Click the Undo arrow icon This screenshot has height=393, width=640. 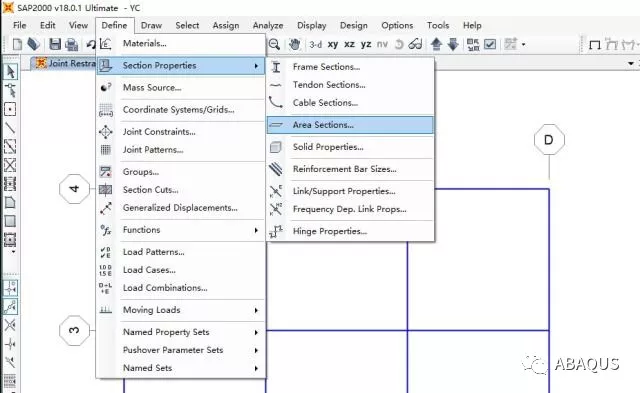91,44
